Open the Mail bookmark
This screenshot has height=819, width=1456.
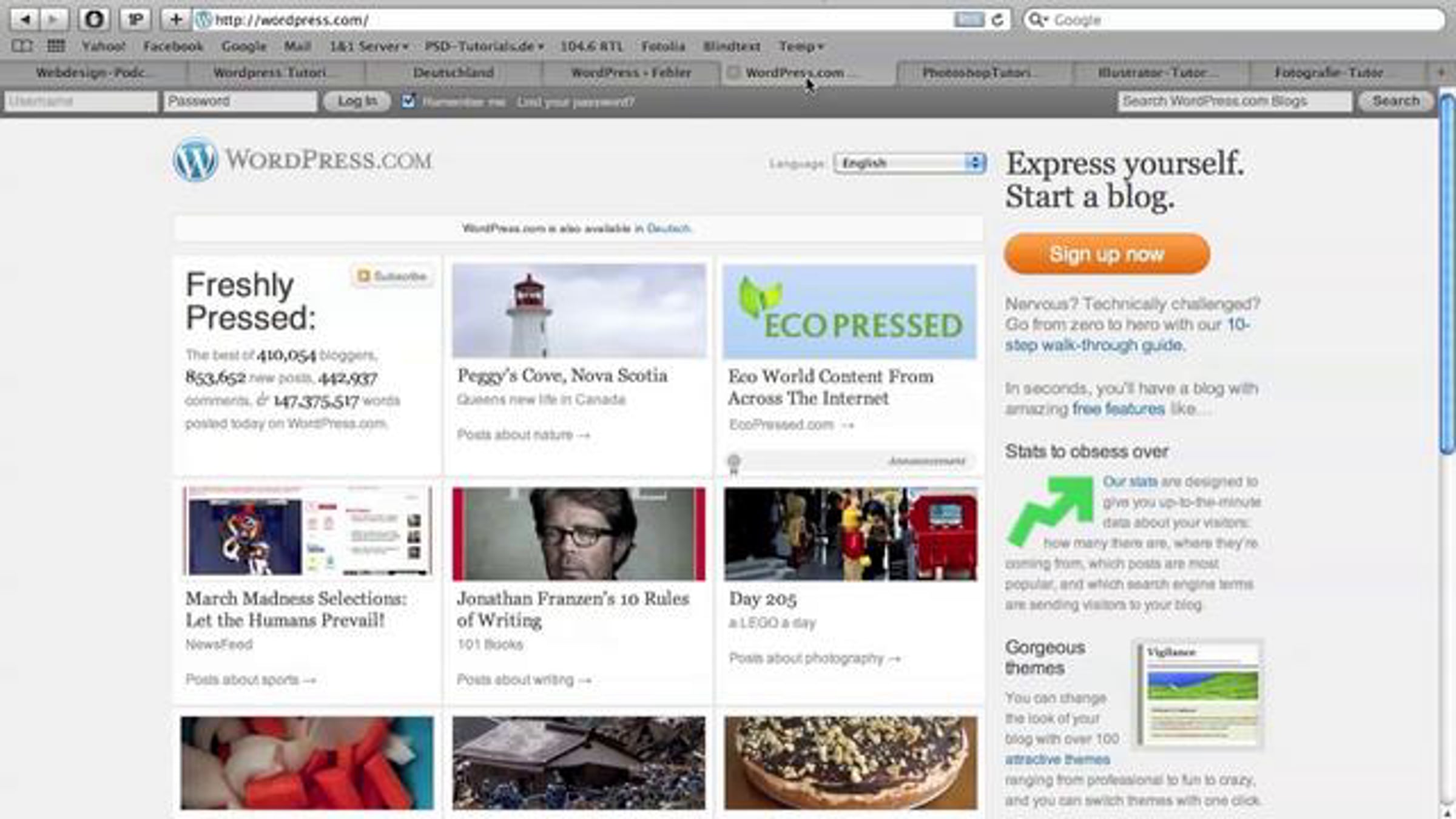pos(297,46)
